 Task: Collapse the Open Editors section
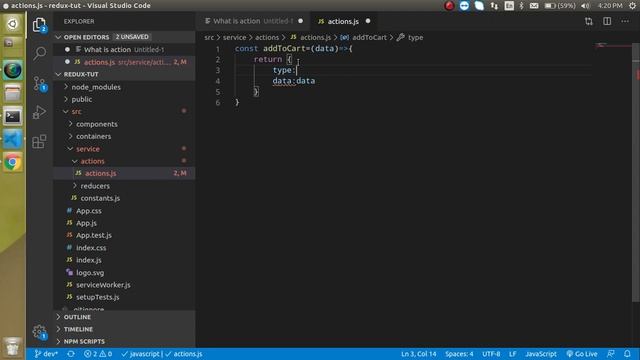click(x=124, y=37)
